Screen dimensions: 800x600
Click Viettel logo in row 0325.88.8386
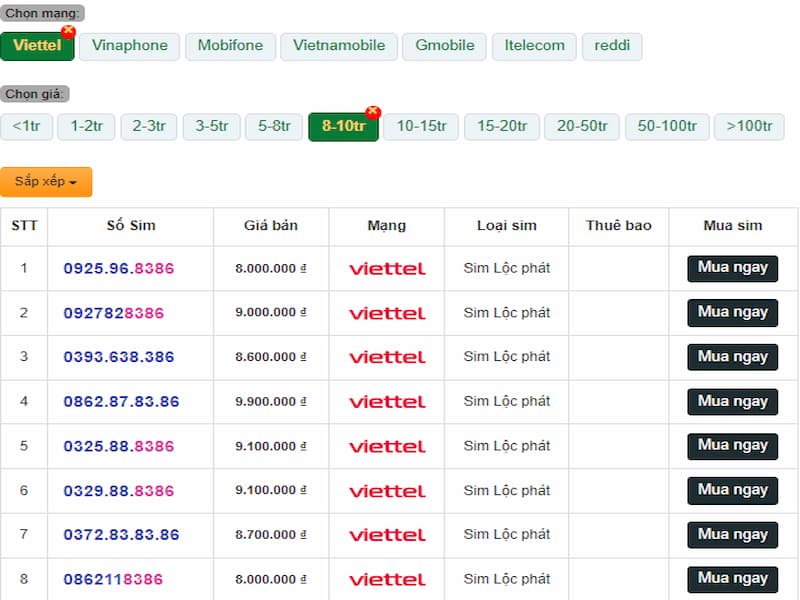(387, 446)
